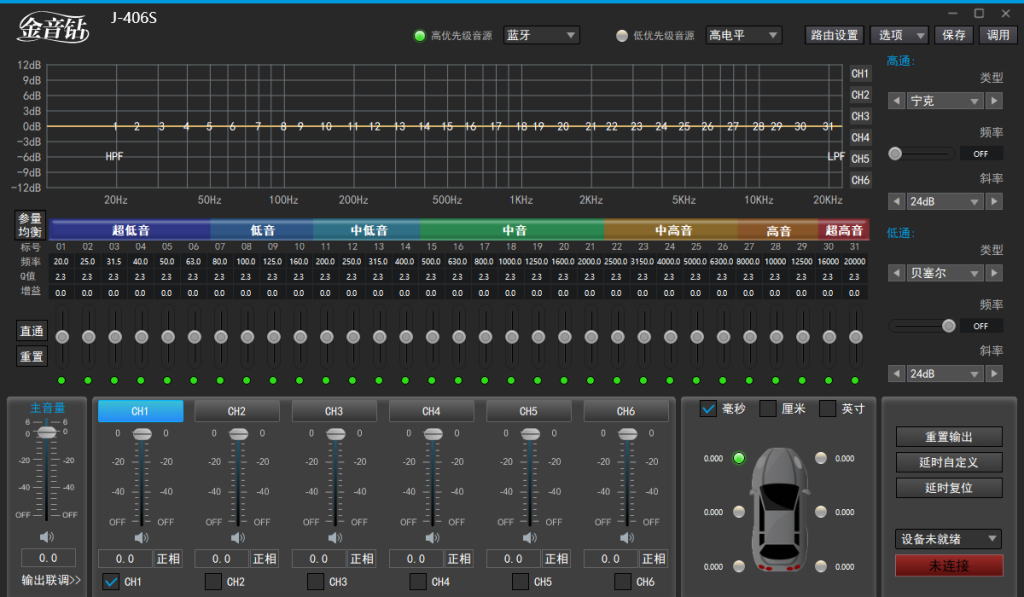This screenshot has height=597, width=1024.
Task: Check the CH6 checkbox in the bottom row
Action: click(623, 581)
